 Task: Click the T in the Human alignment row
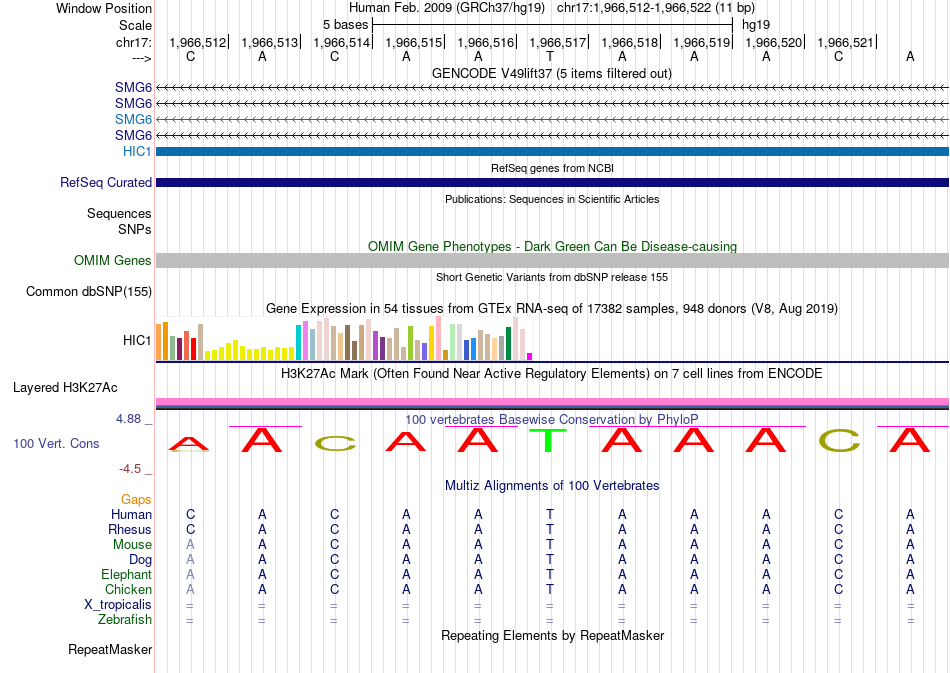coord(550,514)
